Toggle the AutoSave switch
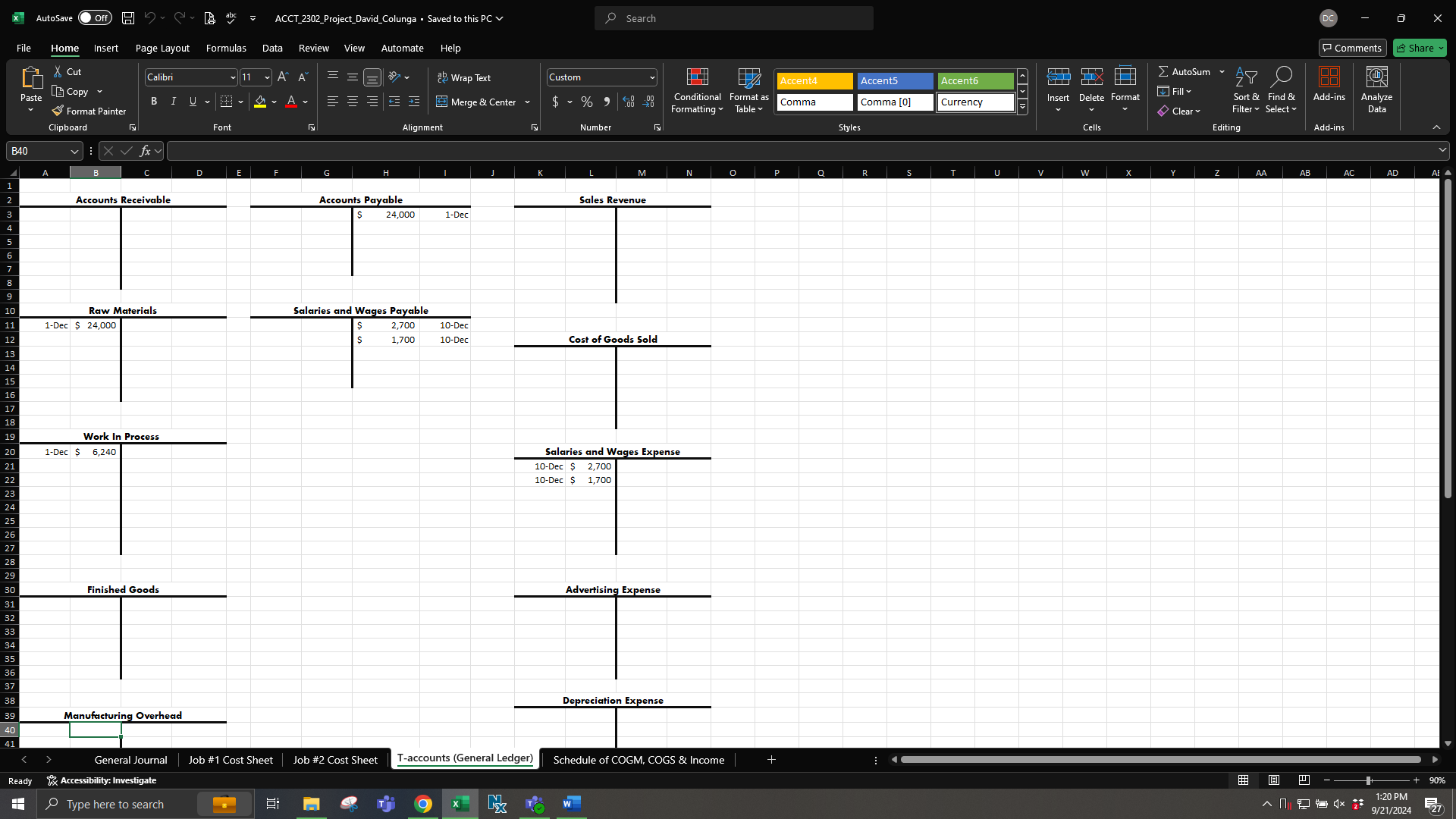The image size is (1456, 819). (95, 18)
